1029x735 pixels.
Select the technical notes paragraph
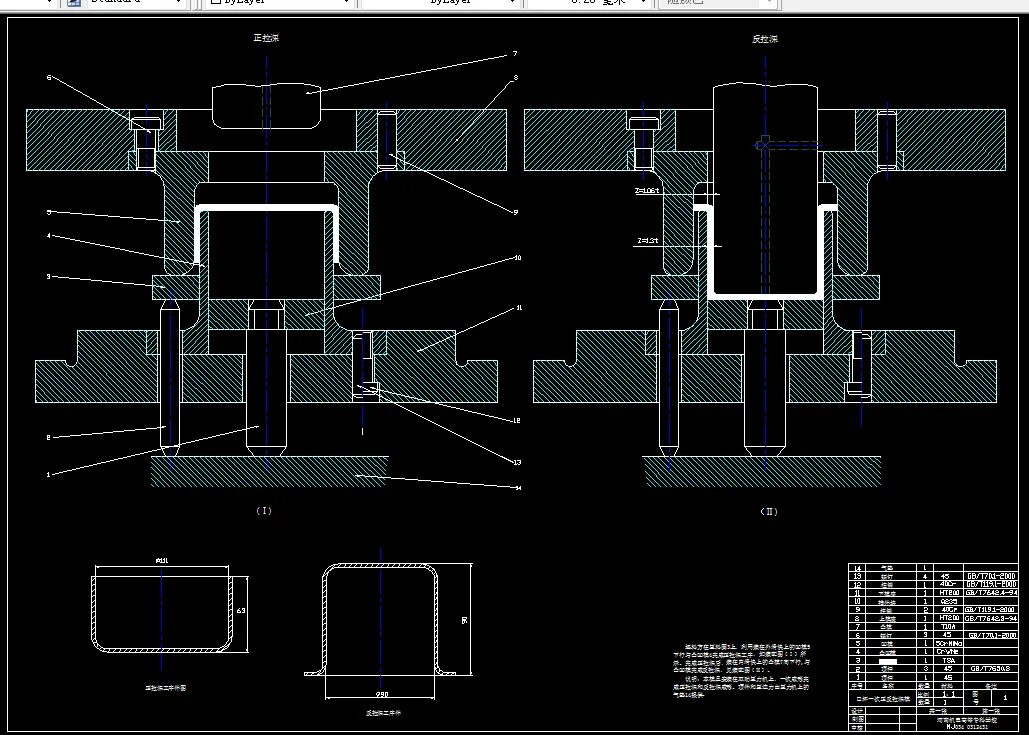742,671
